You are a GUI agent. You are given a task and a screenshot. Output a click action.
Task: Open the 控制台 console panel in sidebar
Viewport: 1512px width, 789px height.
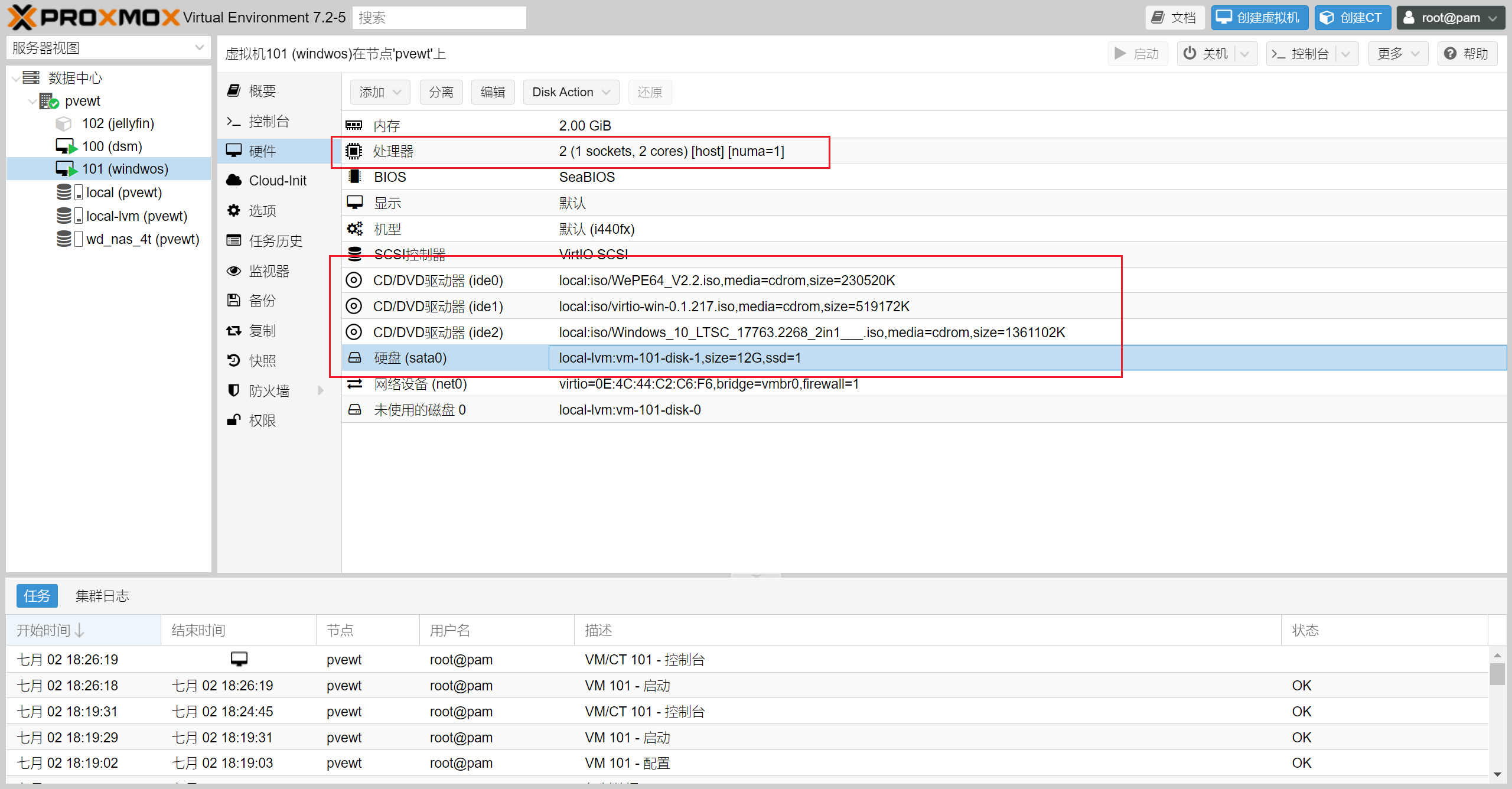click(x=269, y=121)
